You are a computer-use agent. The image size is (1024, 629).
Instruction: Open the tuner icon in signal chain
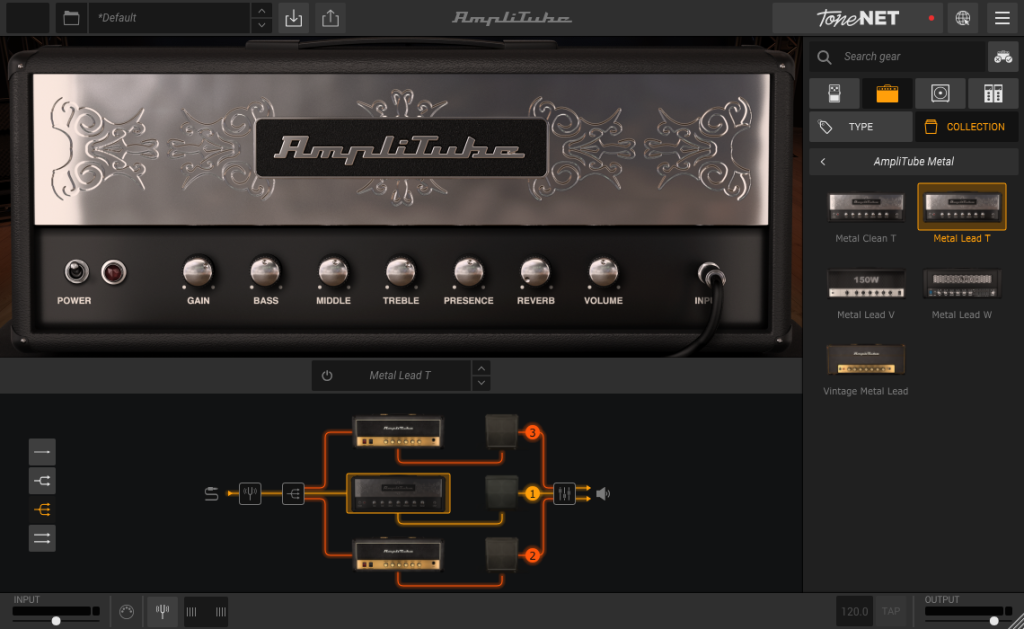tap(250, 493)
